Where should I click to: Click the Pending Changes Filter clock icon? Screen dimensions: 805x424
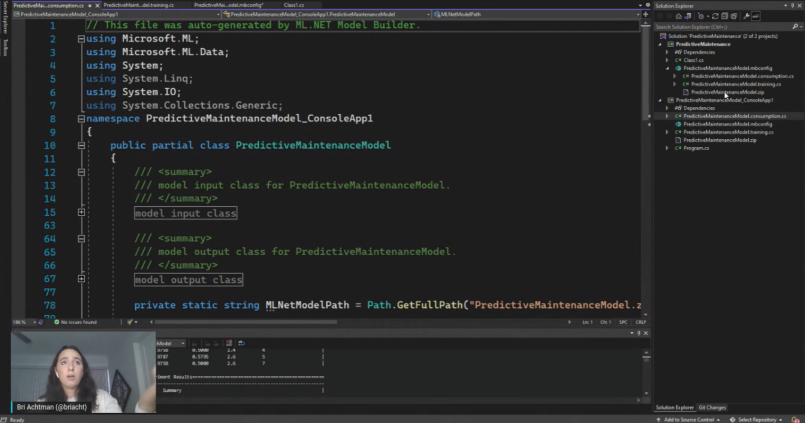[701, 16]
